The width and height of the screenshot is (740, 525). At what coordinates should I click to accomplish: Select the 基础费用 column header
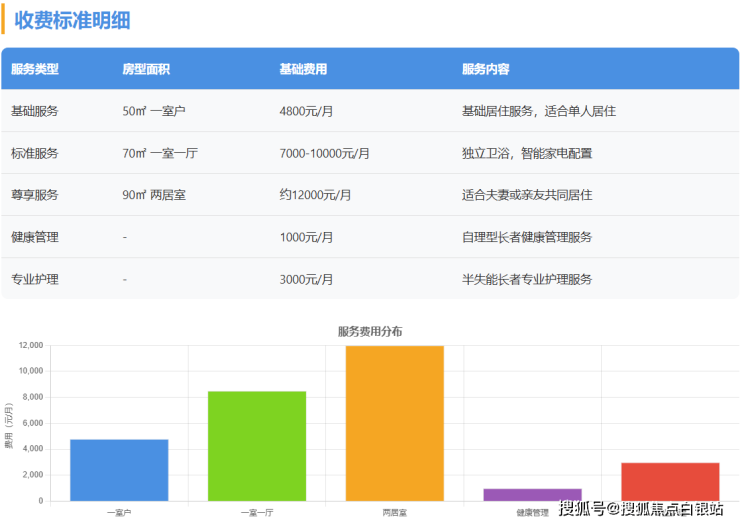coord(303,70)
